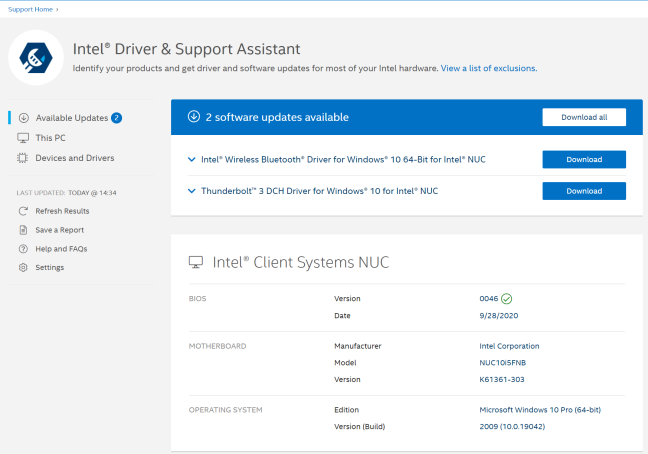Open Settings from the sidebar

(50, 267)
